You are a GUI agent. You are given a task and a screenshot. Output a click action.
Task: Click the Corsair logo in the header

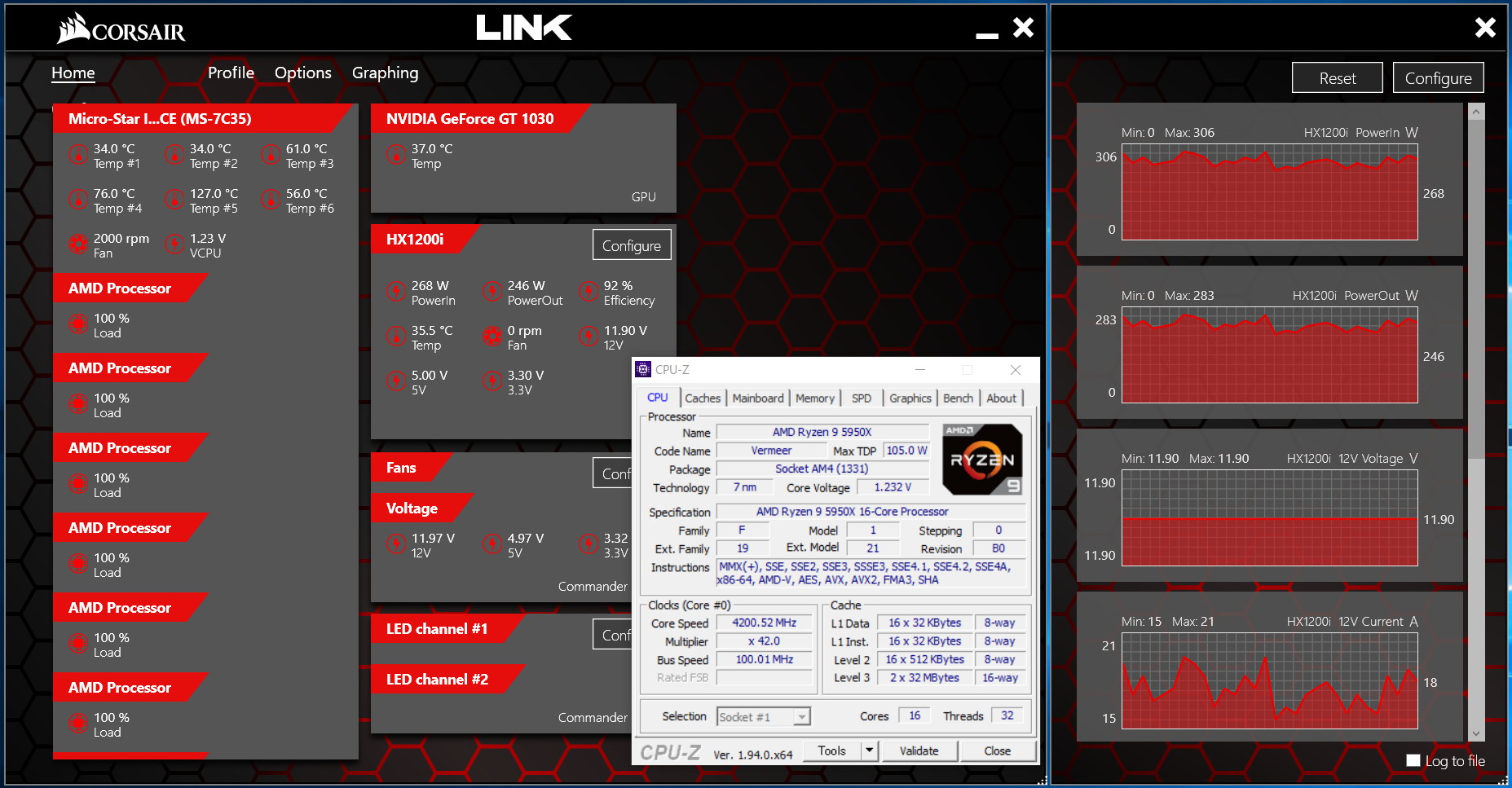coord(121,29)
